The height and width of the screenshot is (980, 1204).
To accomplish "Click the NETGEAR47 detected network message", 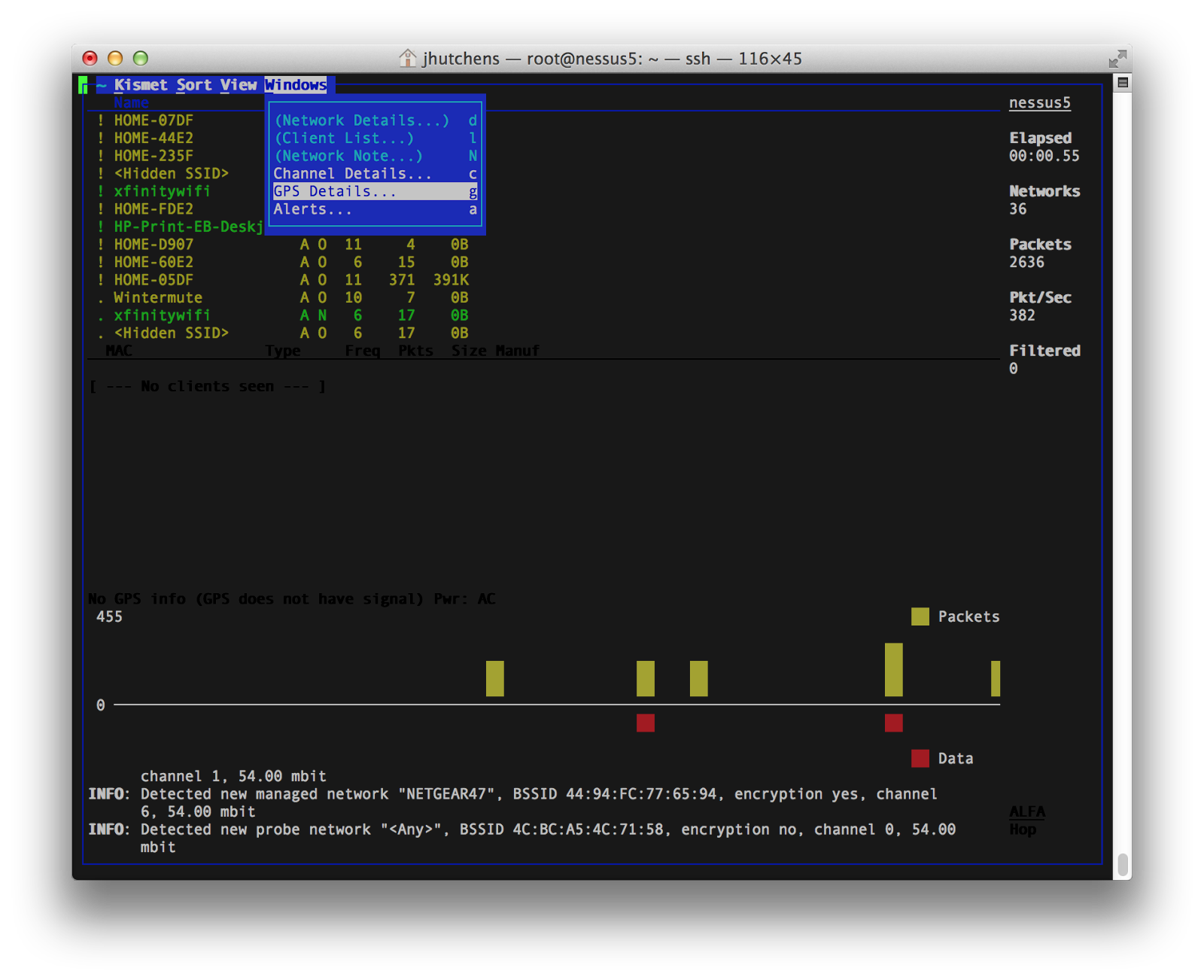I will 513,802.
